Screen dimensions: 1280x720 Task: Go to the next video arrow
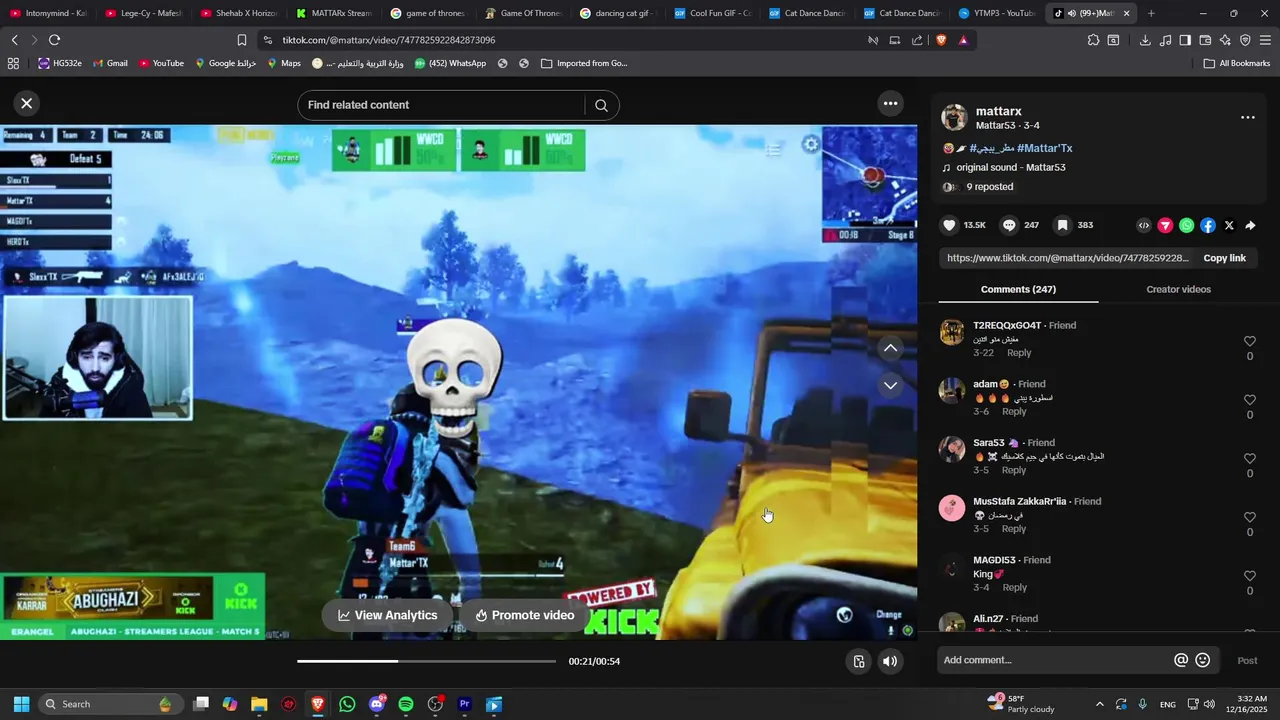[x=890, y=385]
